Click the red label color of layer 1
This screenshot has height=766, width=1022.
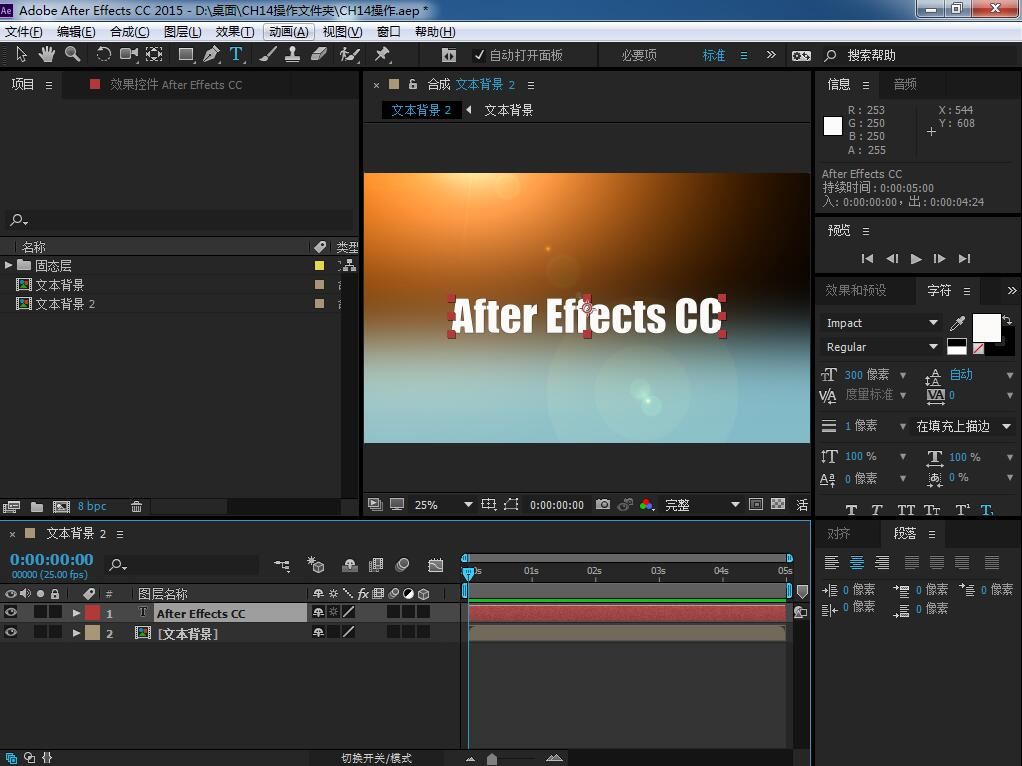coord(93,613)
